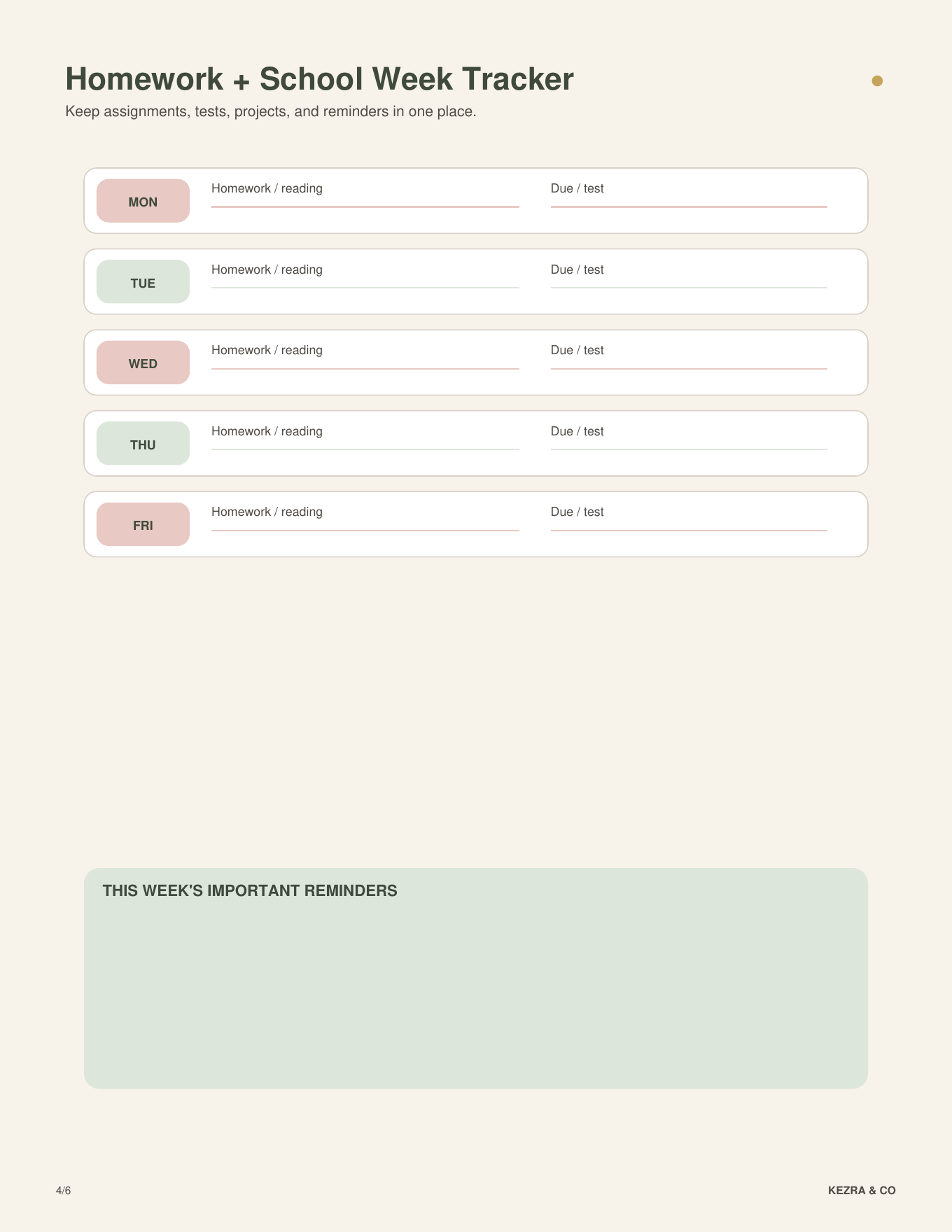Click the KEZRA & CO footer text
This screenshot has height=1232, width=952.
(862, 1191)
